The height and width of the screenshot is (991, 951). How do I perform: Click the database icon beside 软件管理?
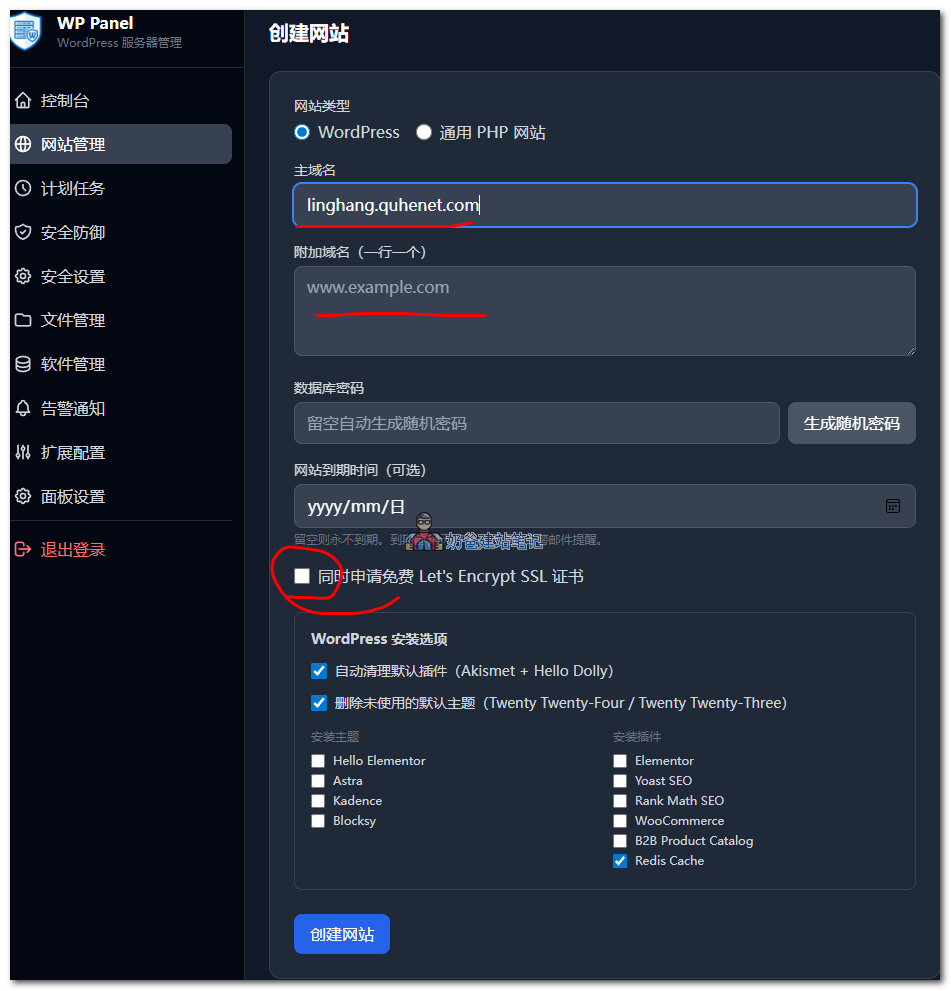click(x=23, y=364)
